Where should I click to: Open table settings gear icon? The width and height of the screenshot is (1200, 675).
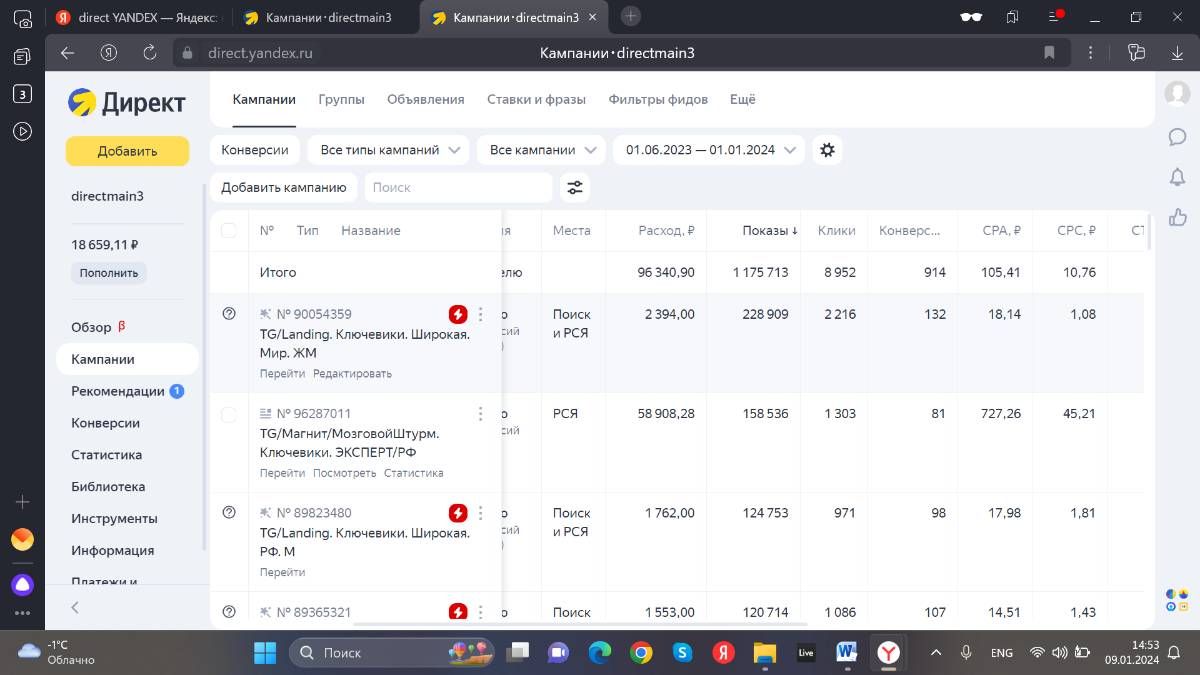pos(827,150)
